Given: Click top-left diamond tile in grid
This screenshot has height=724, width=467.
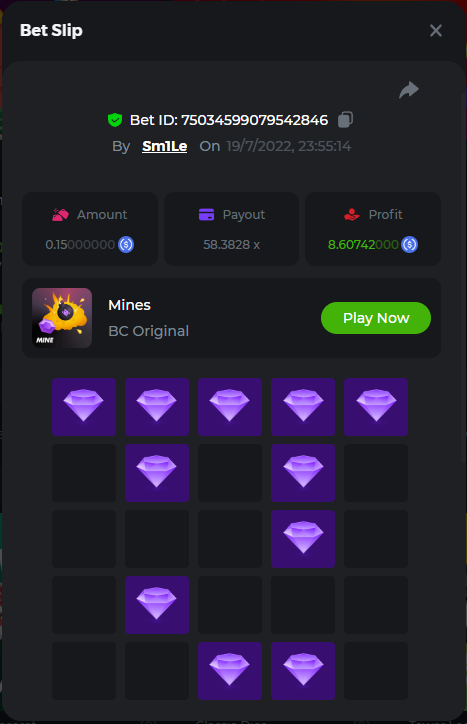Looking at the screenshot, I should [x=84, y=407].
